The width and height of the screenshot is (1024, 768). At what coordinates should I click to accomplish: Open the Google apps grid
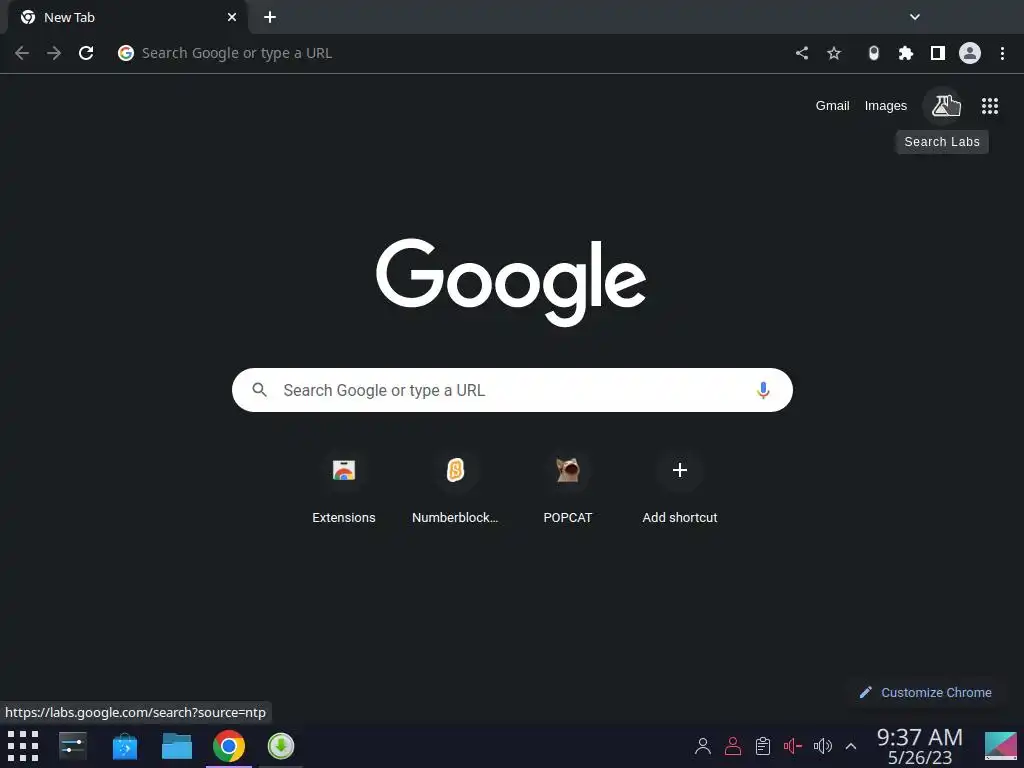(x=989, y=106)
